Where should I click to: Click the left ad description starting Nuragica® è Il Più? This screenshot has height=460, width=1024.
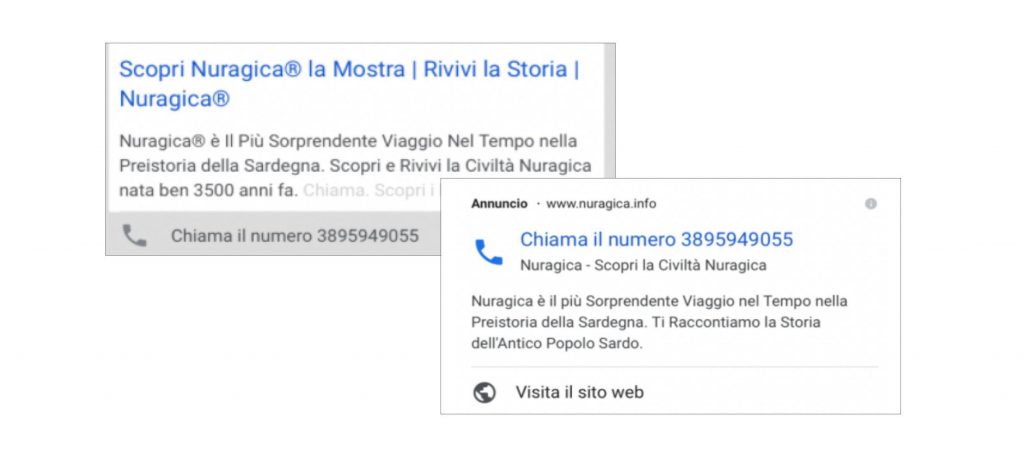pos(355,166)
